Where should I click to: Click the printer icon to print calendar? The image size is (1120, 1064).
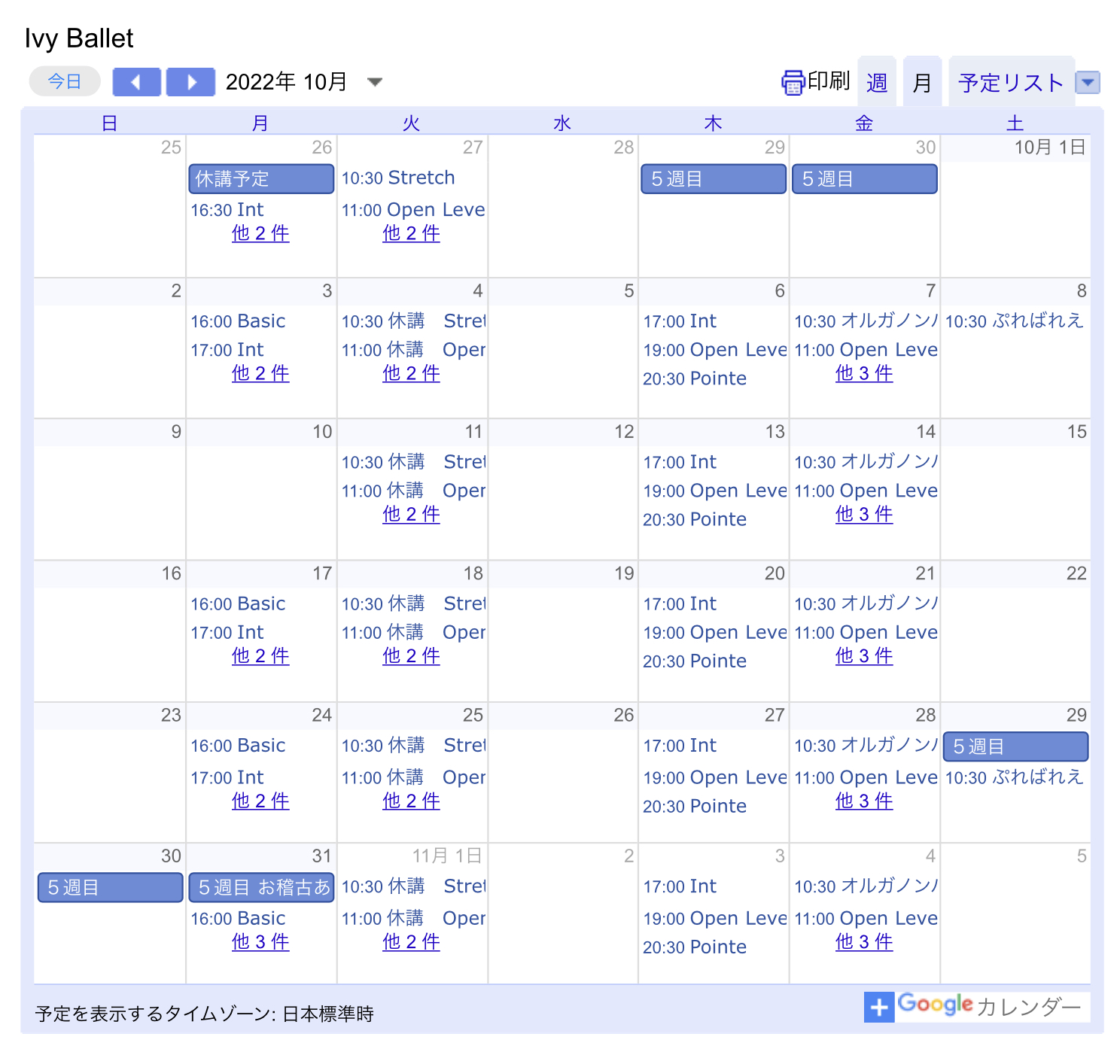(793, 82)
